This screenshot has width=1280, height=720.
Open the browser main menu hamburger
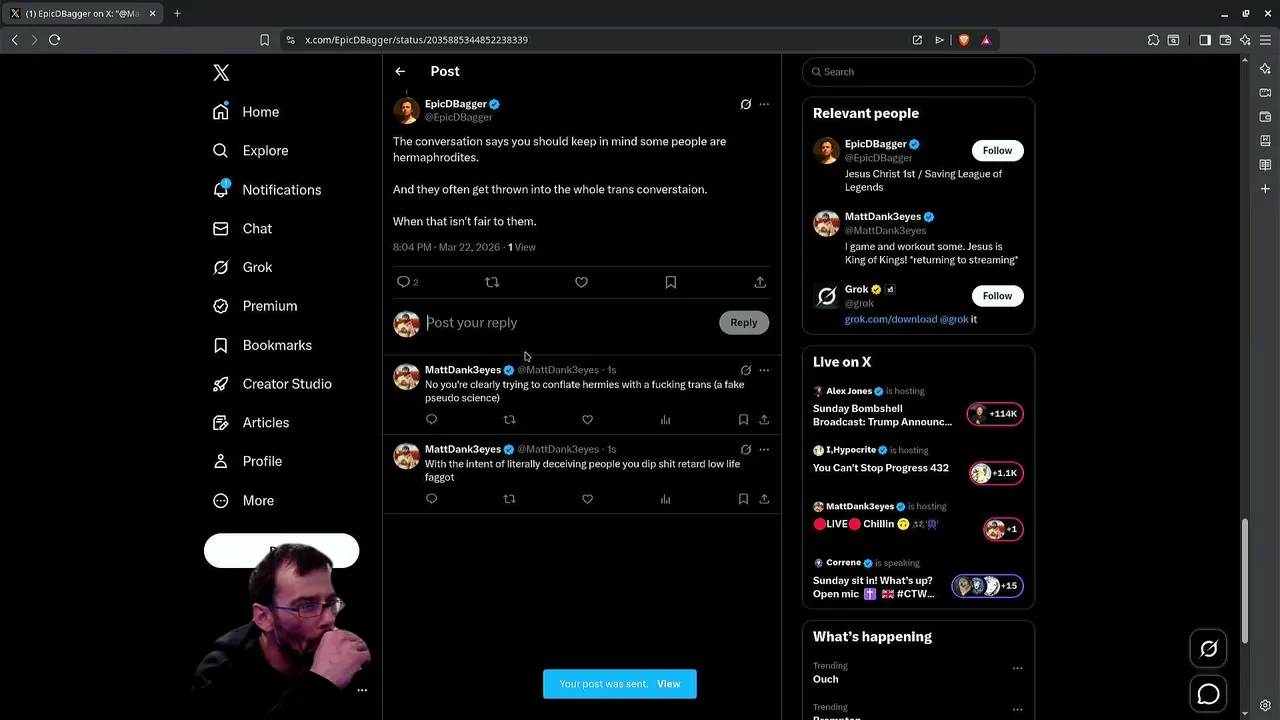tap(1265, 40)
